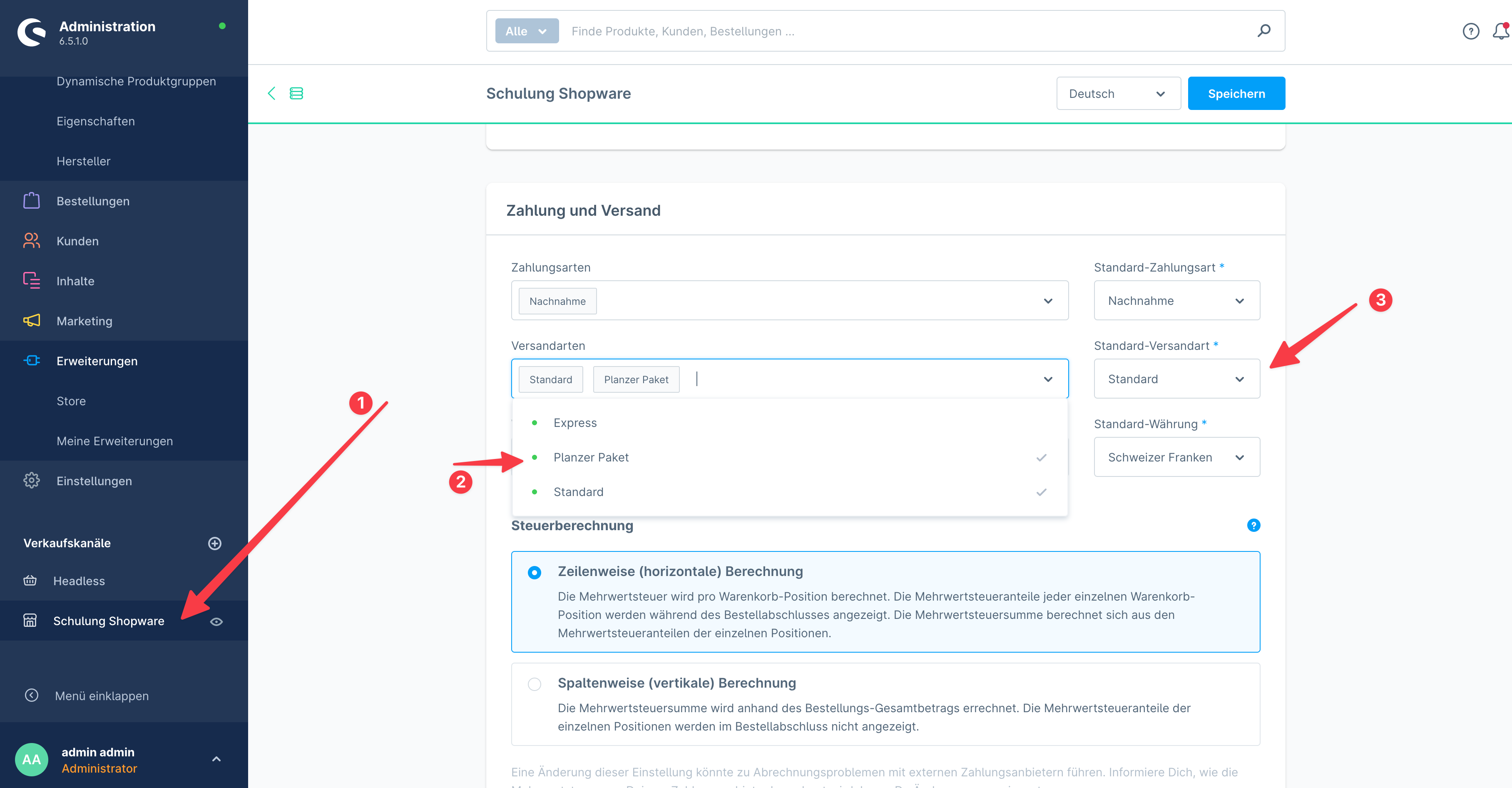
Task: Open the Standard-Zahlungsart dropdown
Action: tap(1176, 300)
